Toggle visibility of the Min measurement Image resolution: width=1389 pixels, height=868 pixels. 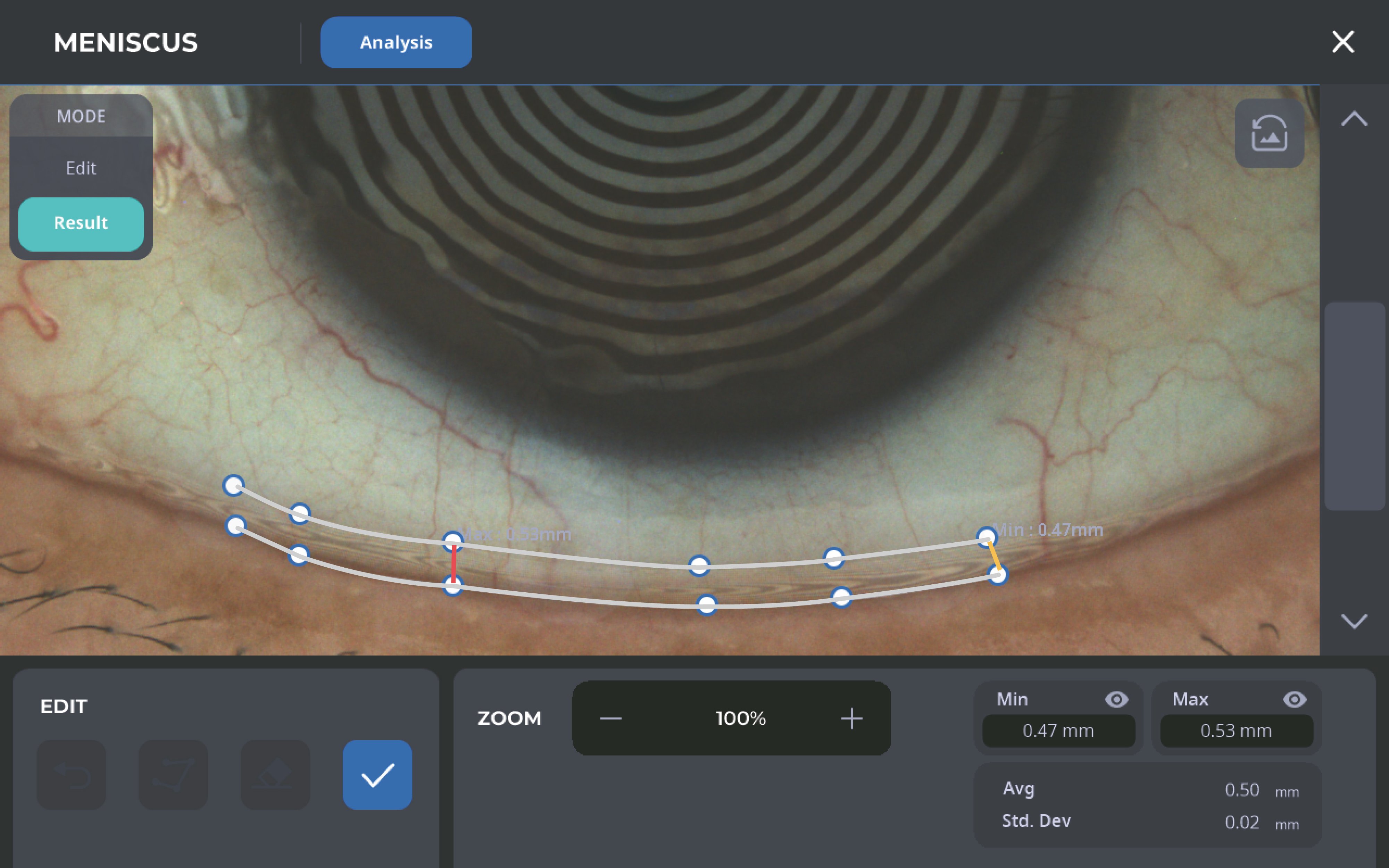coord(1116,699)
